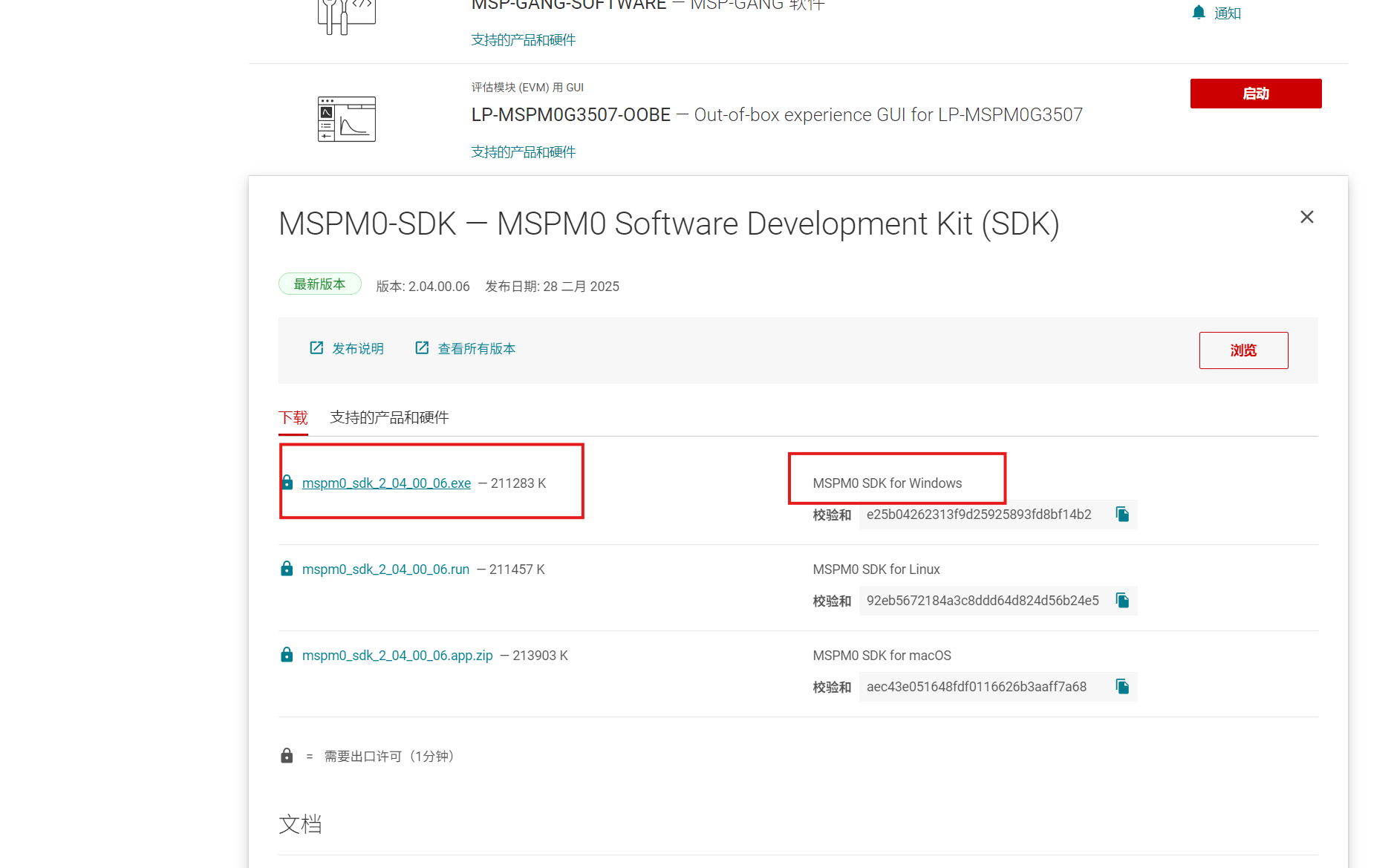
Task: Click the view all versions external-link icon
Action: pos(422,348)
